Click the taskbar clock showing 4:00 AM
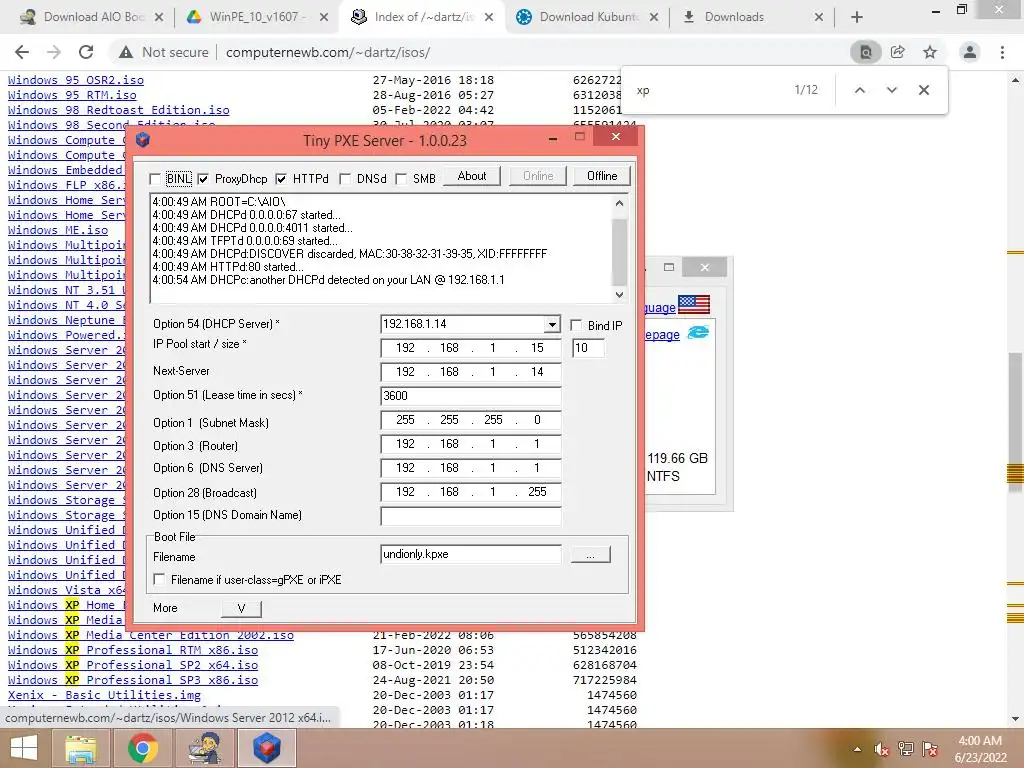1024x768 pixels. point(980,749)
